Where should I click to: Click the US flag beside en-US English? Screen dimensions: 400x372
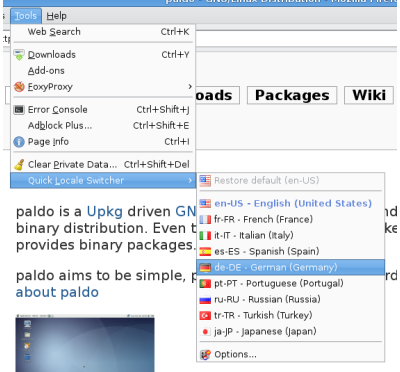click(x=205, y=203)
